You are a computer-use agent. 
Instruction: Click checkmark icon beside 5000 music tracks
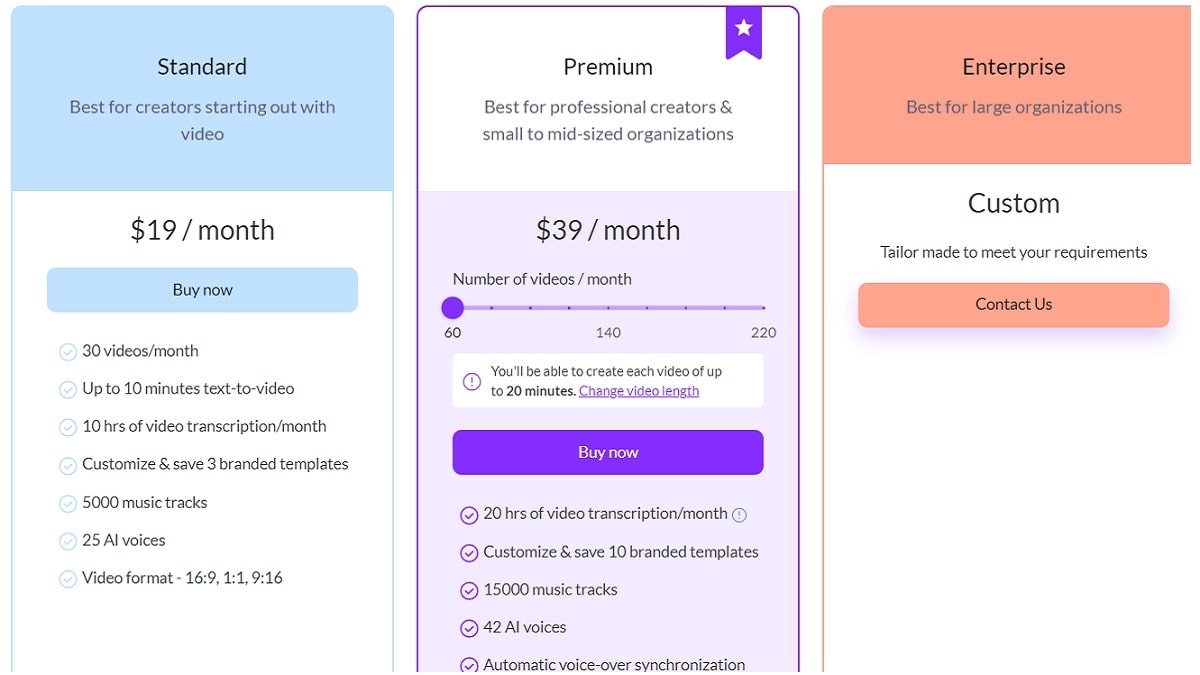pyautogui.click(x=68, y=504)
